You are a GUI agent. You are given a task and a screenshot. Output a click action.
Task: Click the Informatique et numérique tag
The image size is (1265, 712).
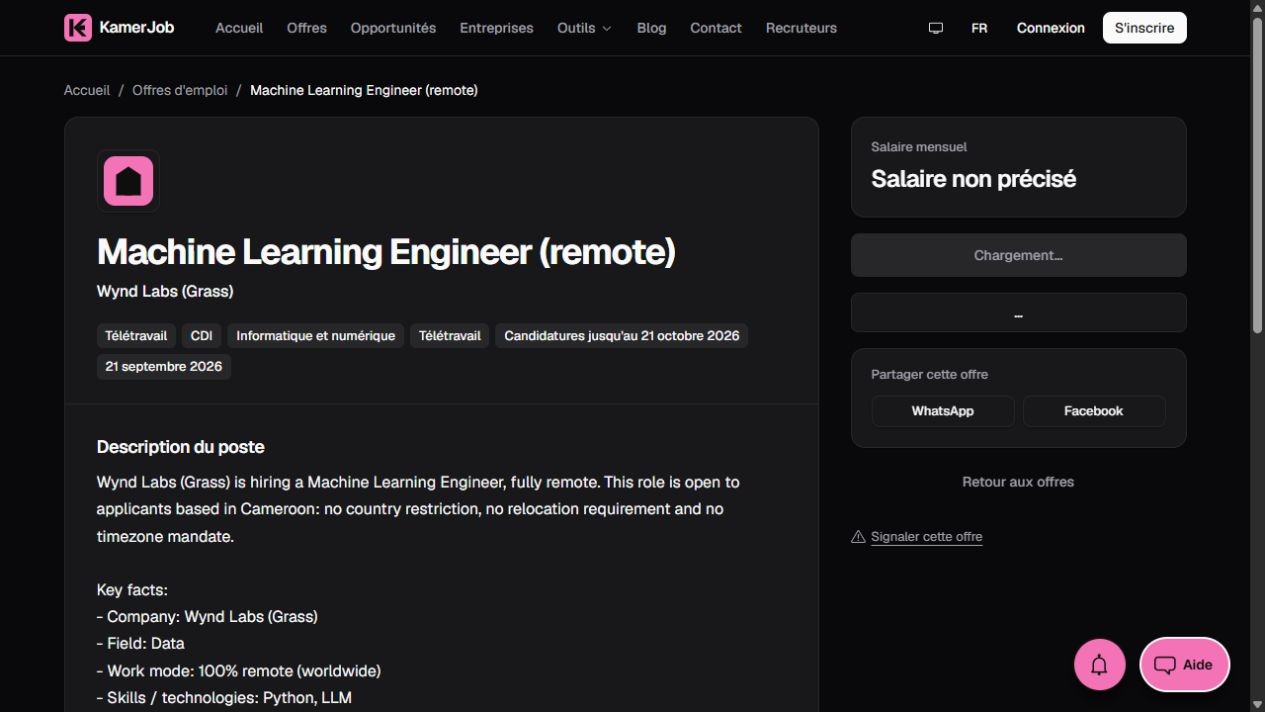[316, 336]
